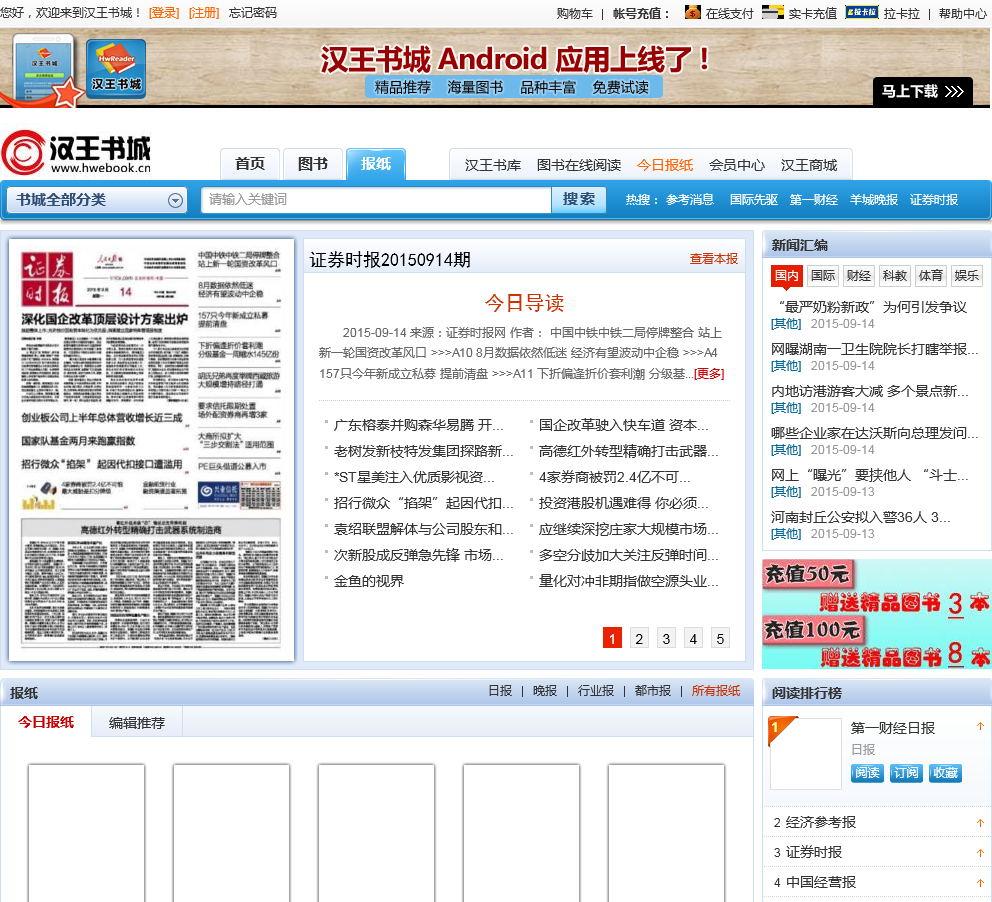The height and width of the screenshot is (902, 992).
Task: Open the 首页 tab
Action: [x=250, y=164]
